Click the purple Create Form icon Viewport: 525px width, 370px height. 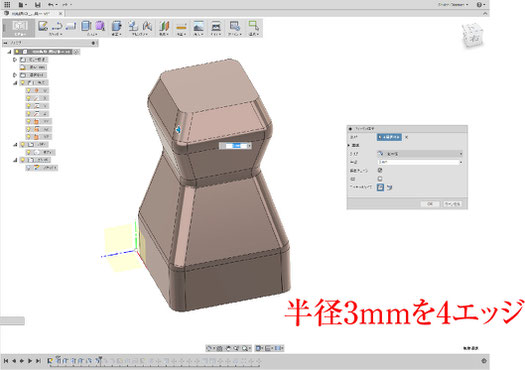100,26
